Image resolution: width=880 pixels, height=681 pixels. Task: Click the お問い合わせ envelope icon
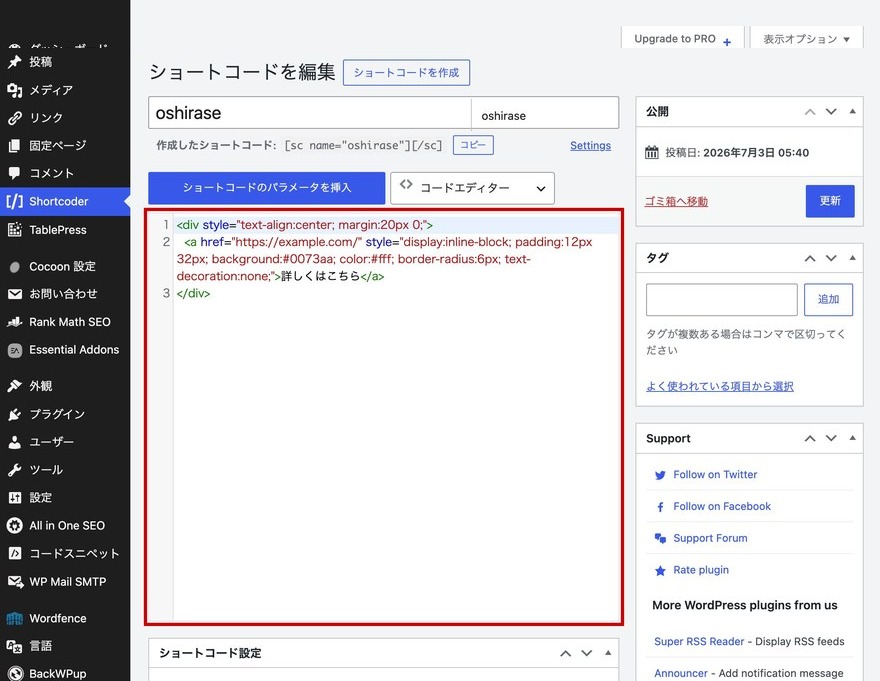(15, 294)
